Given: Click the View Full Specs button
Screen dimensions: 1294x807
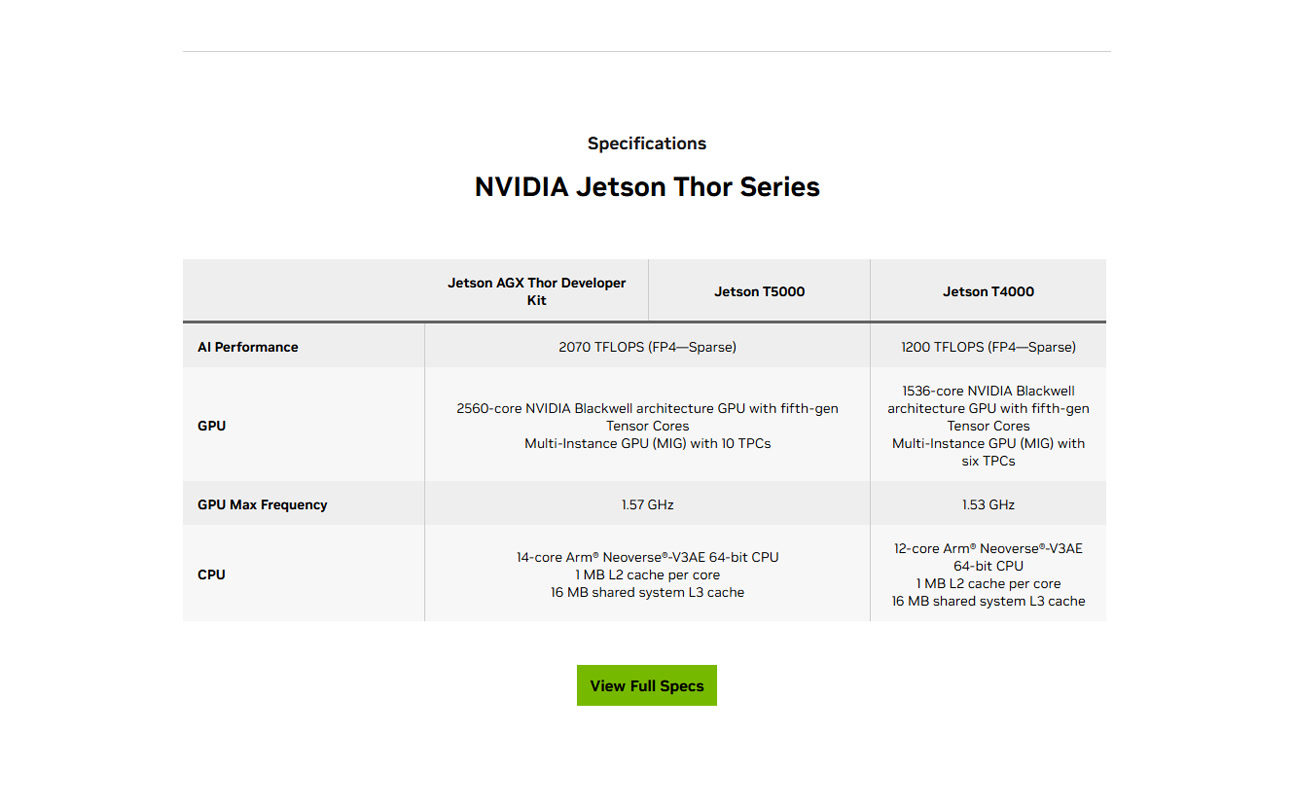Looking at the screenshot, I should (647, 686).
